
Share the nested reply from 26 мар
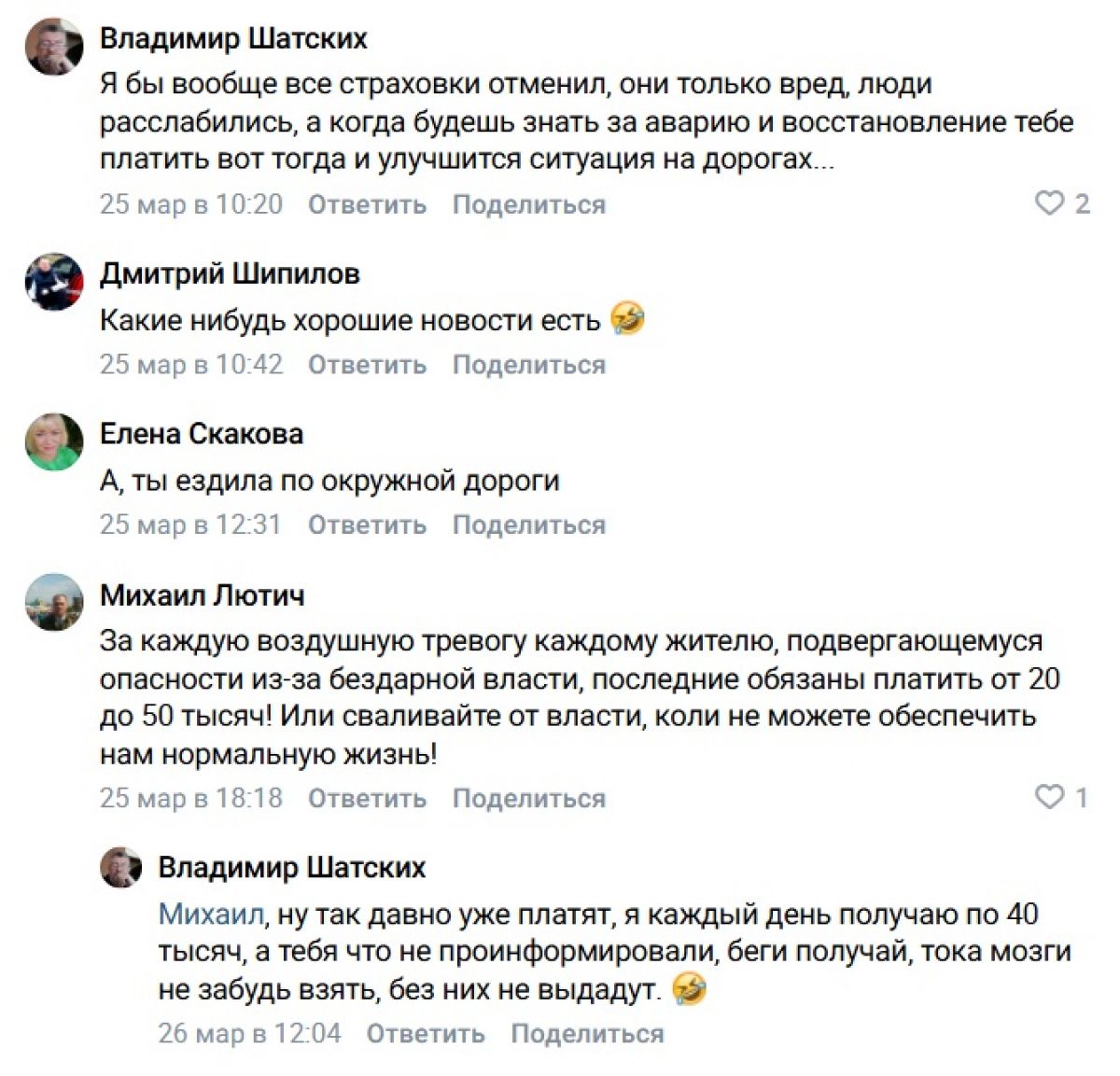[587, 1034]
